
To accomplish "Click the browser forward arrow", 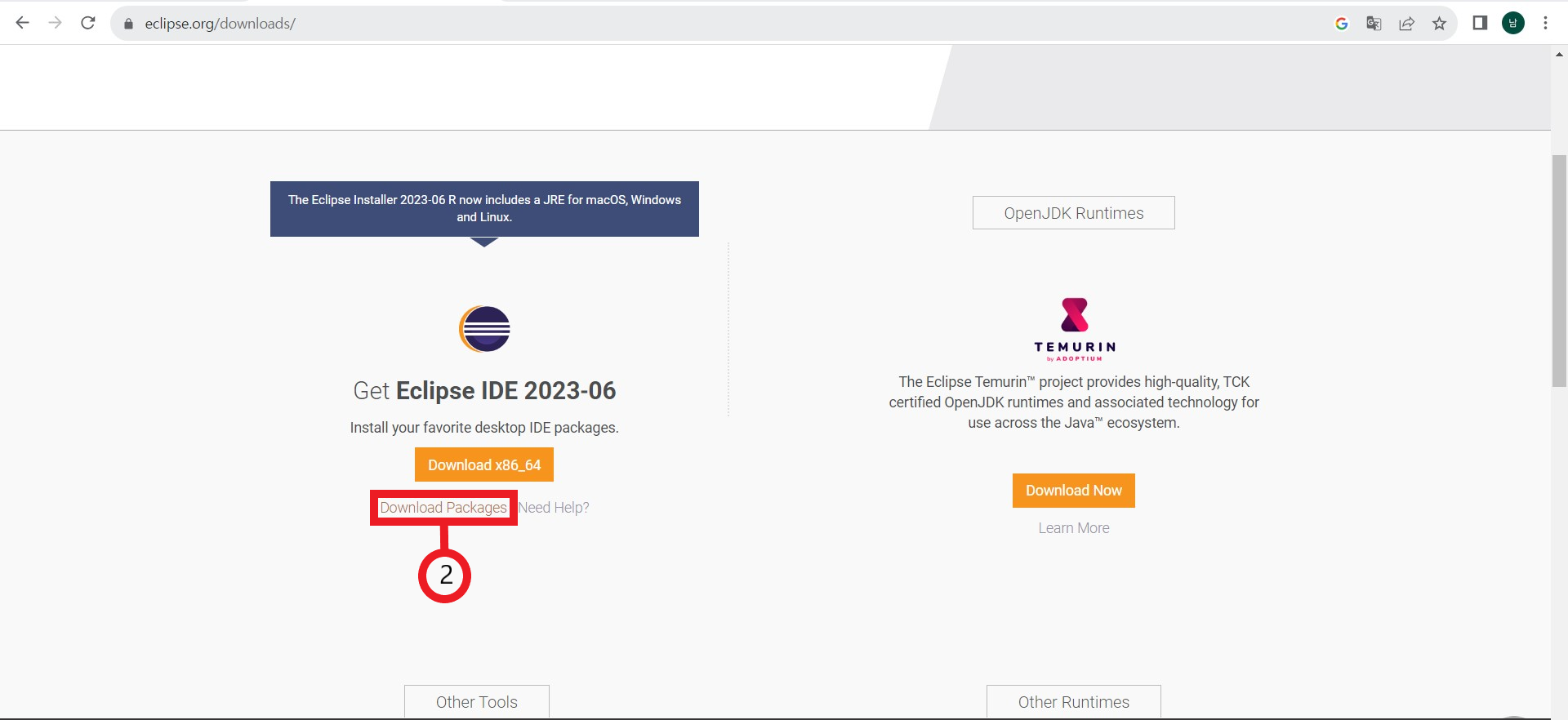I will click(55, 23).
